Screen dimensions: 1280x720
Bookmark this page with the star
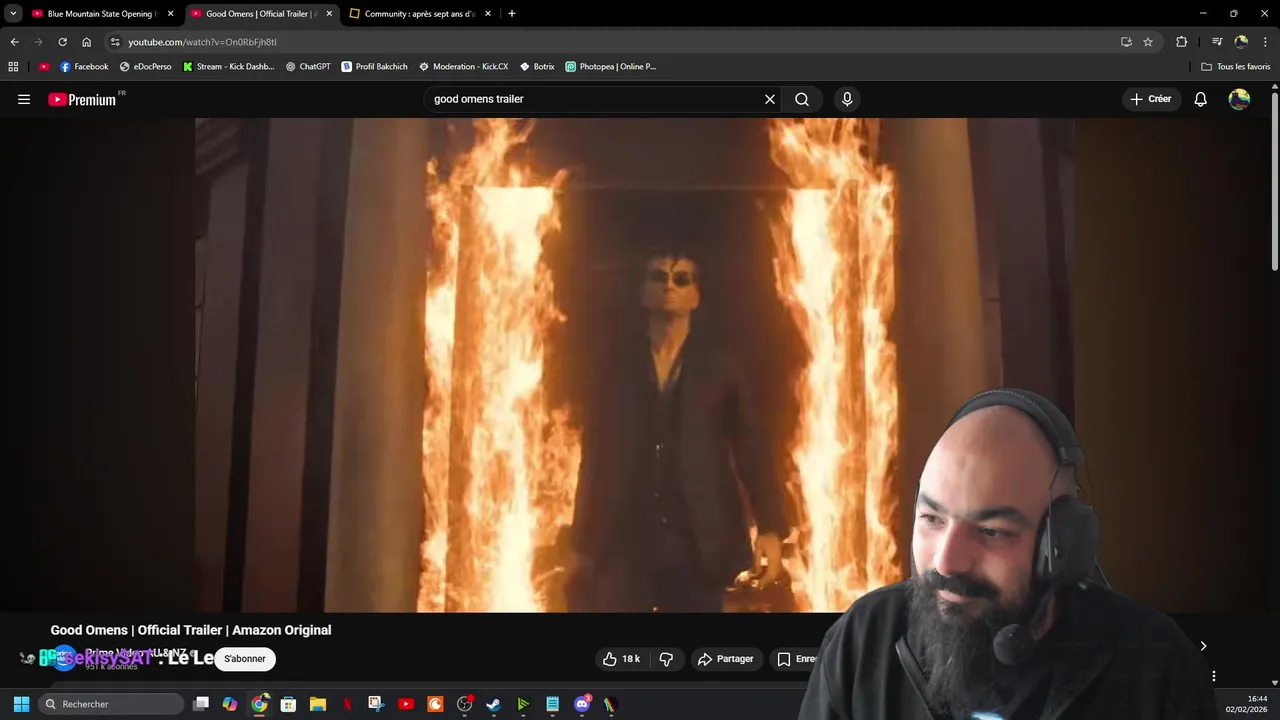click(1148, 42)
